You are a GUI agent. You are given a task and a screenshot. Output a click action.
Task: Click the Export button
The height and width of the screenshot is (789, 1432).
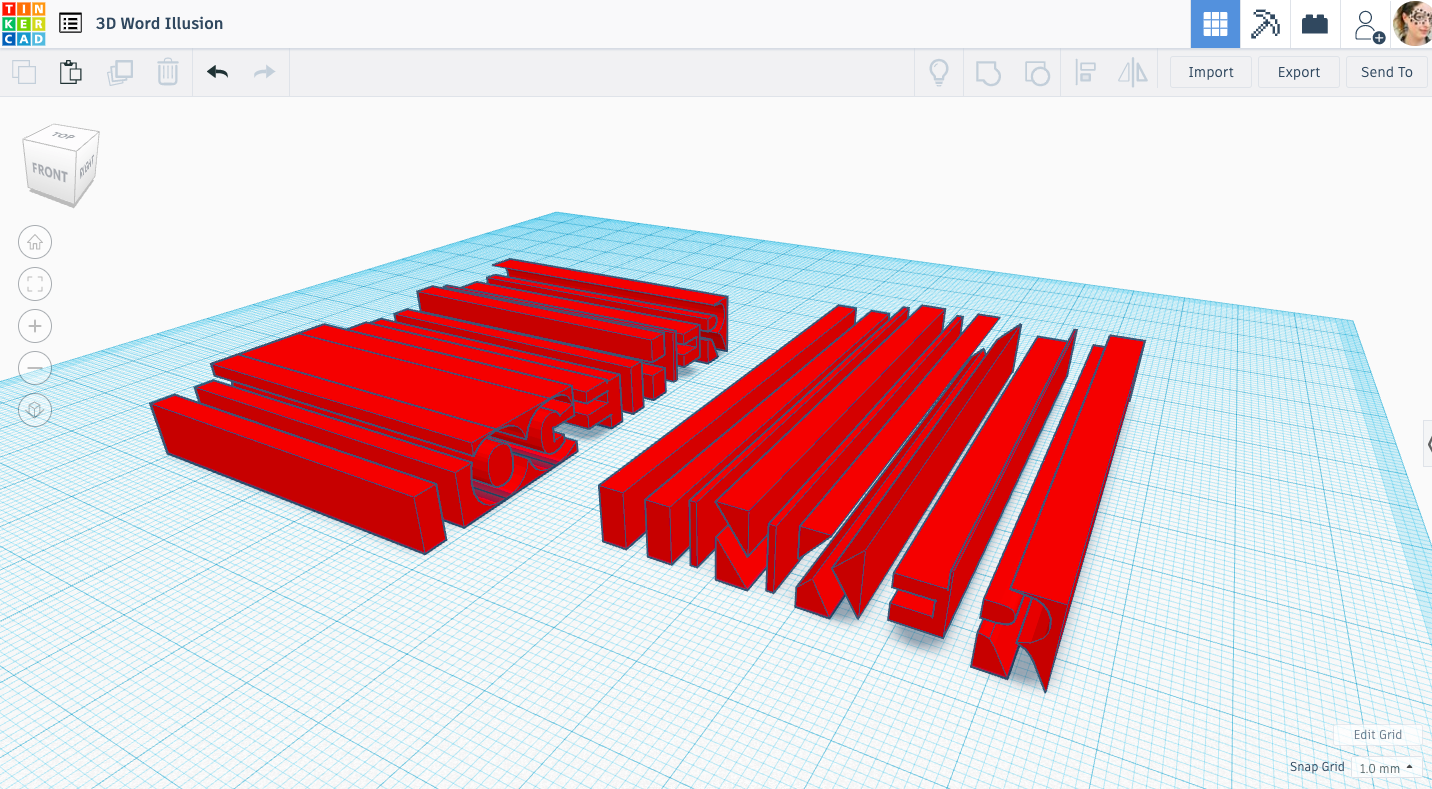coord(1299,72)
